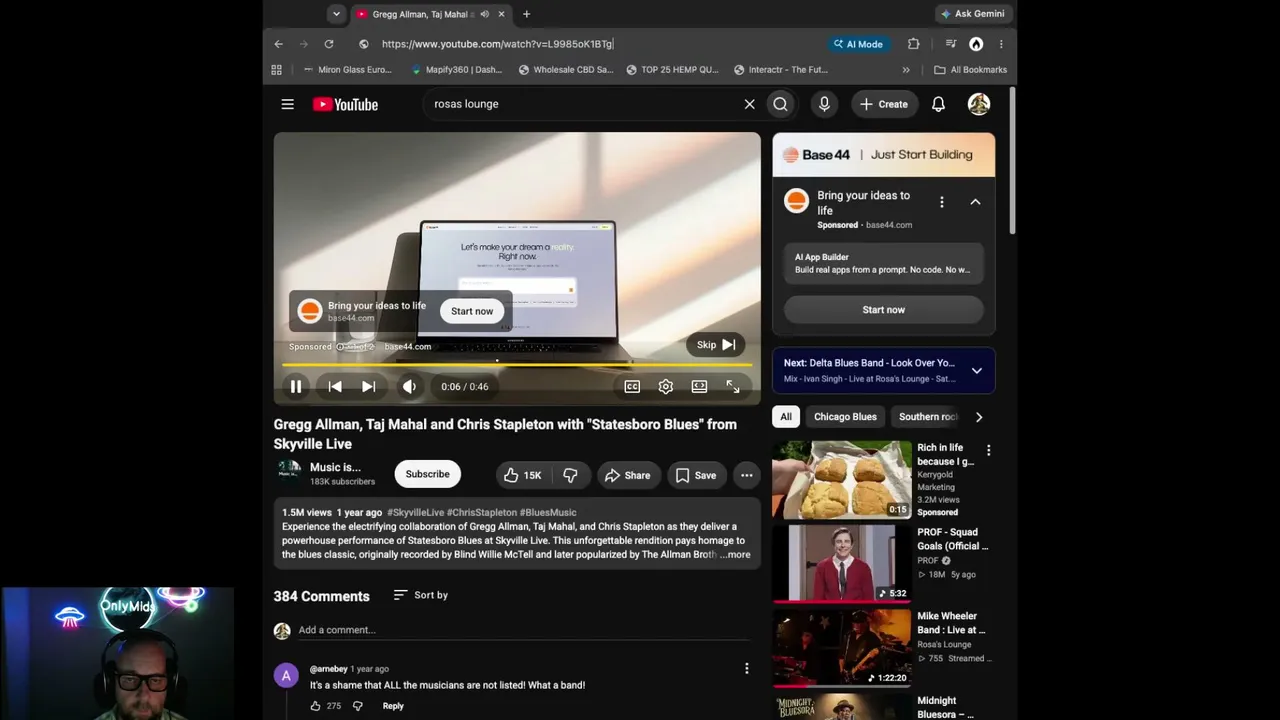Open the YouTube guide hamburger menu
Image resolution: width=1280 pixels, height=720 pixels.
pos(287,104)
